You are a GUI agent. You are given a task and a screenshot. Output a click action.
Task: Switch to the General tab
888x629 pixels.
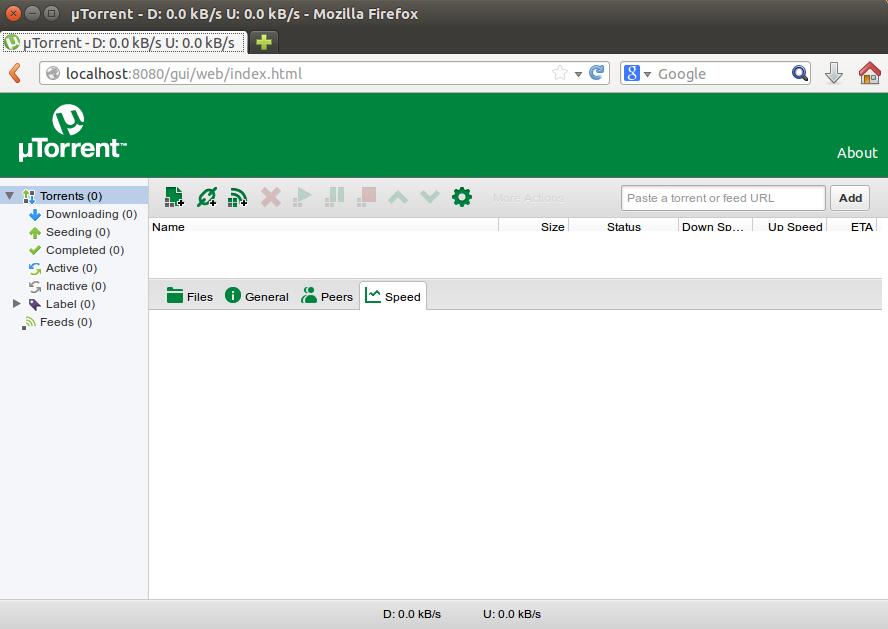click(x=257, y=296)
